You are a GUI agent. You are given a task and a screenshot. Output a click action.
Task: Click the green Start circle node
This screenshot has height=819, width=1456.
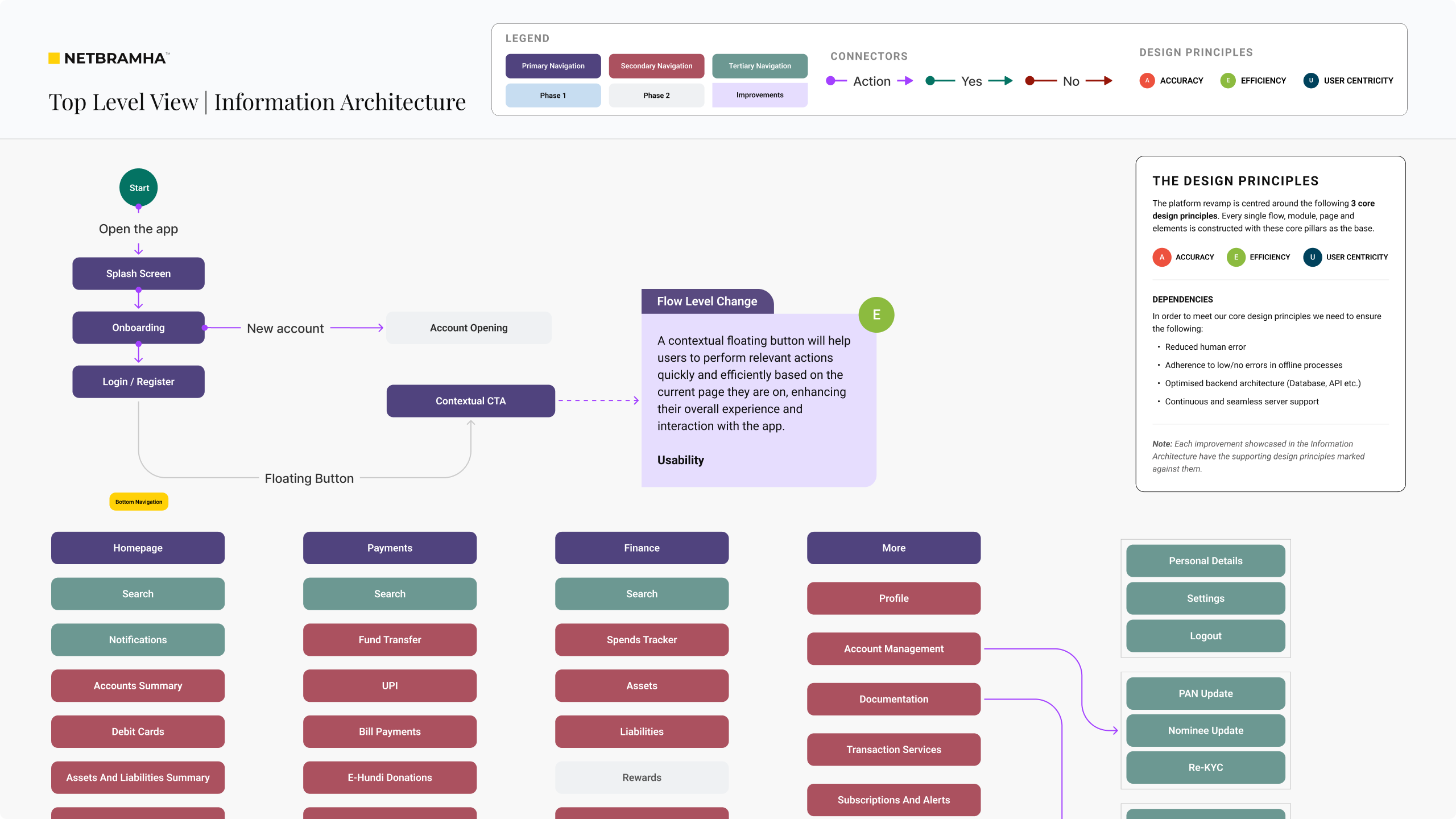click(x=138, y=188)
